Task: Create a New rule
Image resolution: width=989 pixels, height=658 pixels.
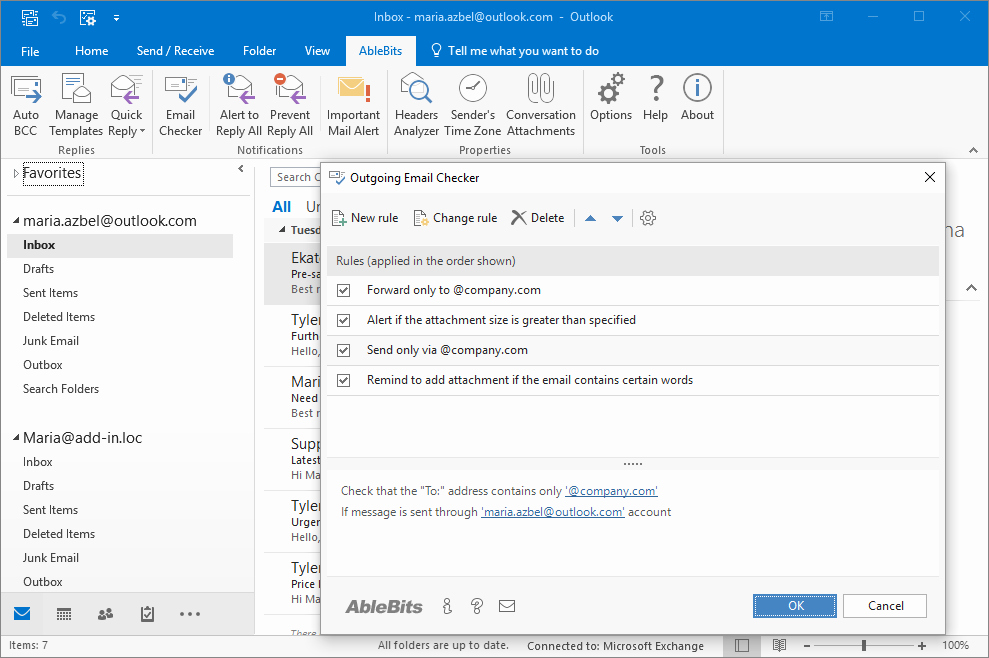Action: click(x=365, y=218)
